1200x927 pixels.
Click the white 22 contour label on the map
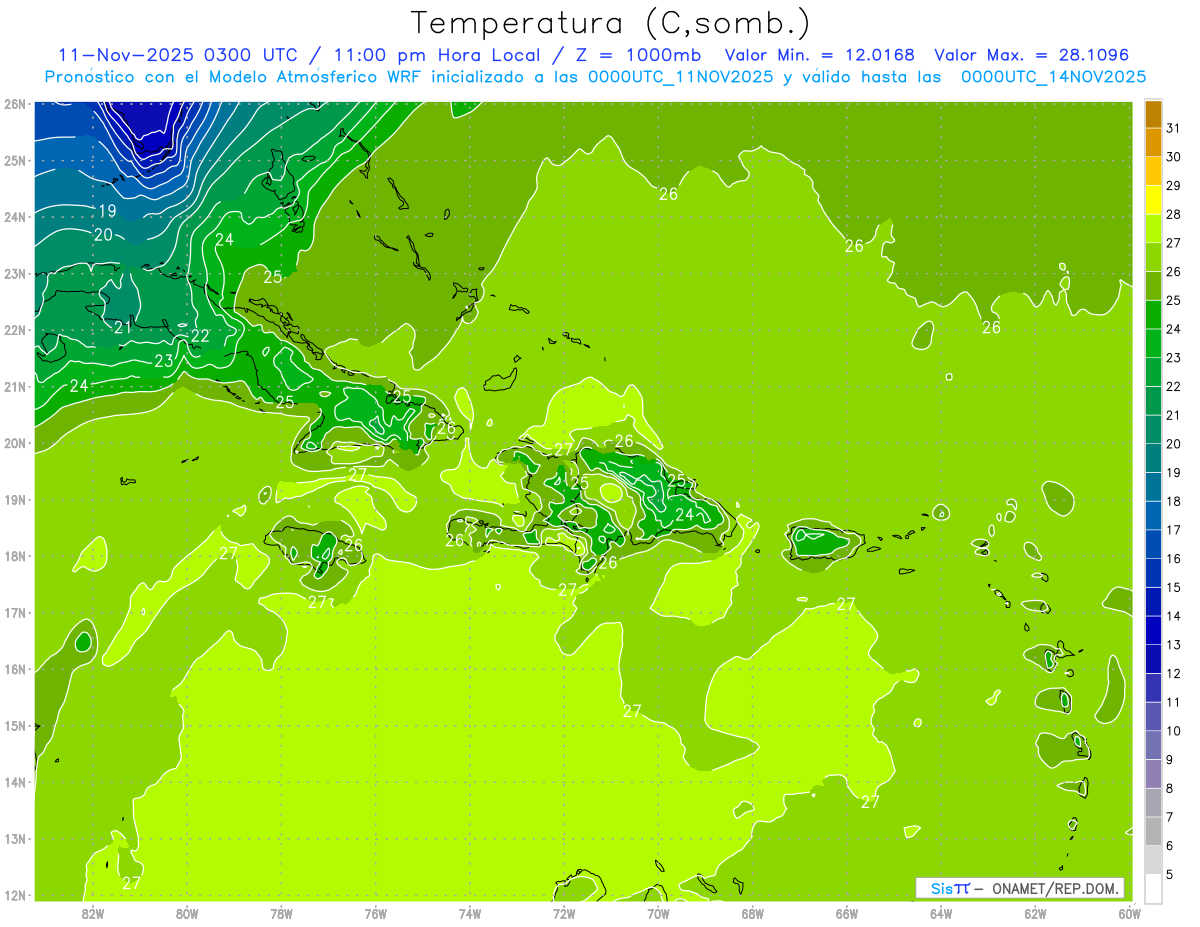click(x=200, y=336)
